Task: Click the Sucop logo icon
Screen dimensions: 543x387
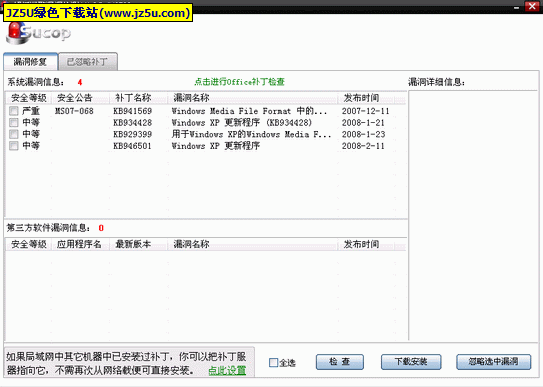Action: point(37,33)
